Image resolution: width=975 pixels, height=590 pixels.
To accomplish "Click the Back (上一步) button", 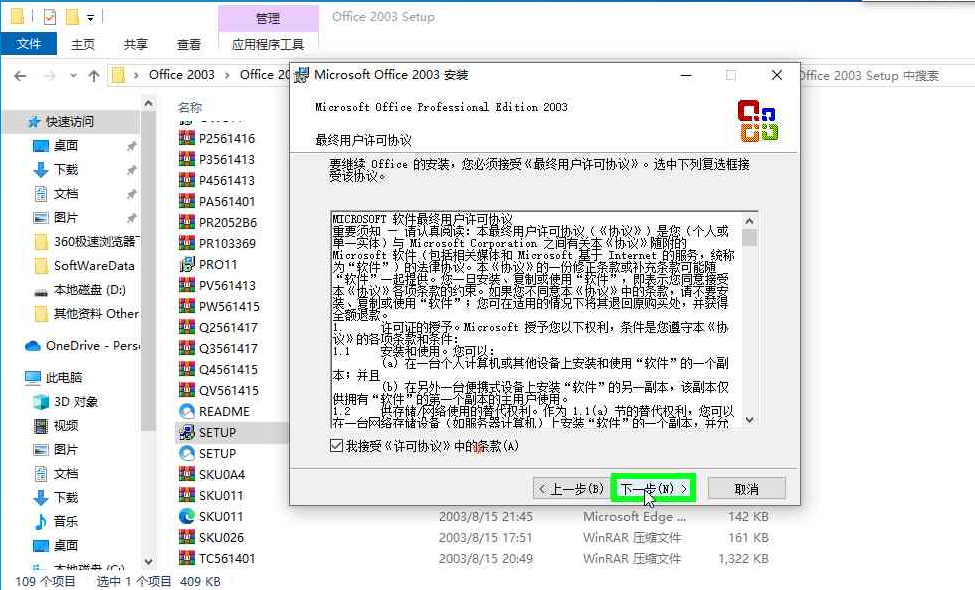I will (571, 489).
